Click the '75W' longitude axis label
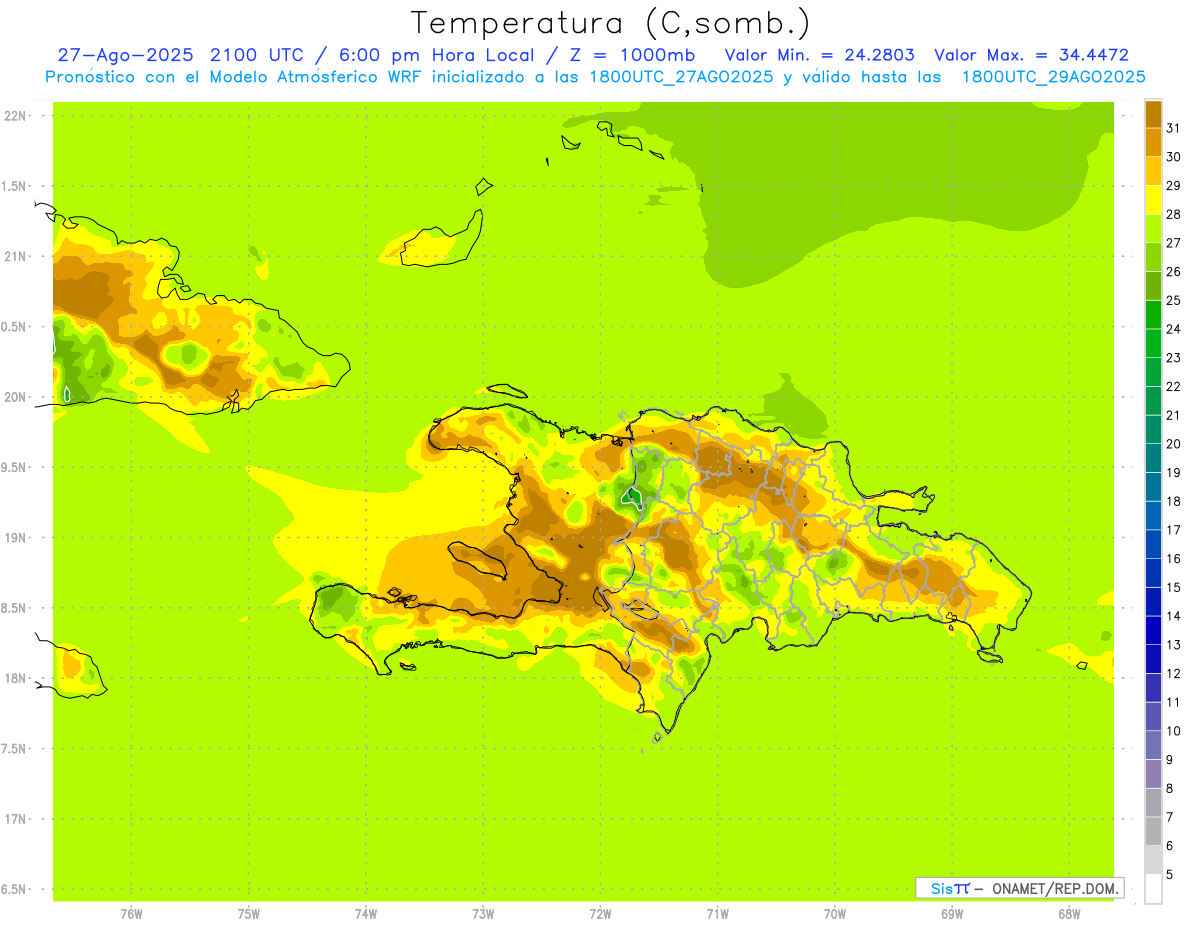Viewport: 1200px width, 927px height. tap(249, 913)
